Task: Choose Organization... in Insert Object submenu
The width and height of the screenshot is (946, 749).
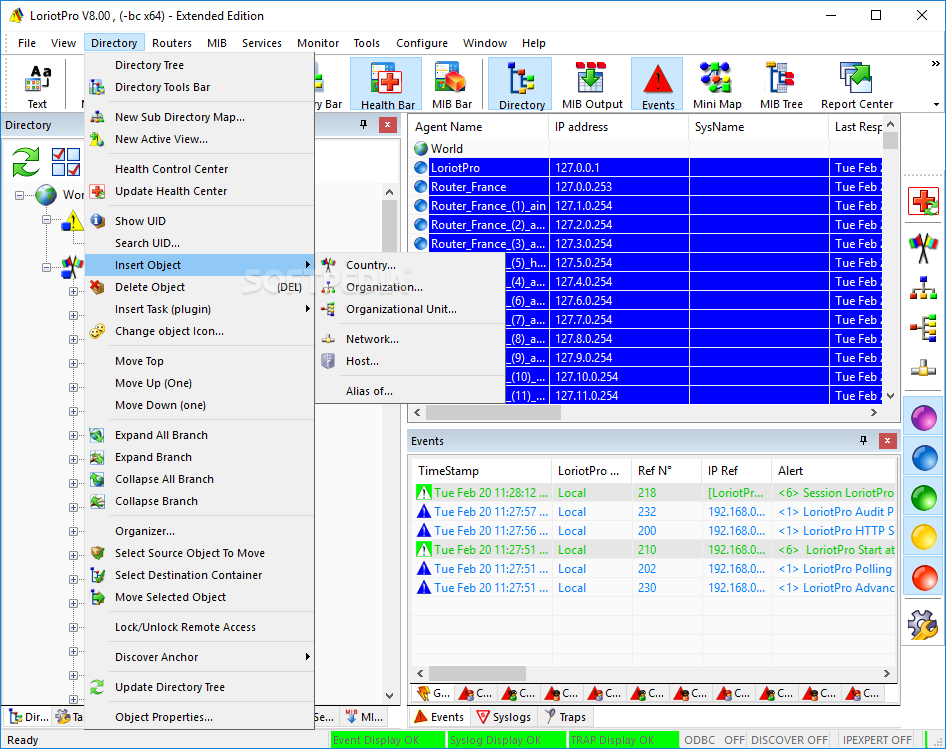Action: click(x=410, y=287)
